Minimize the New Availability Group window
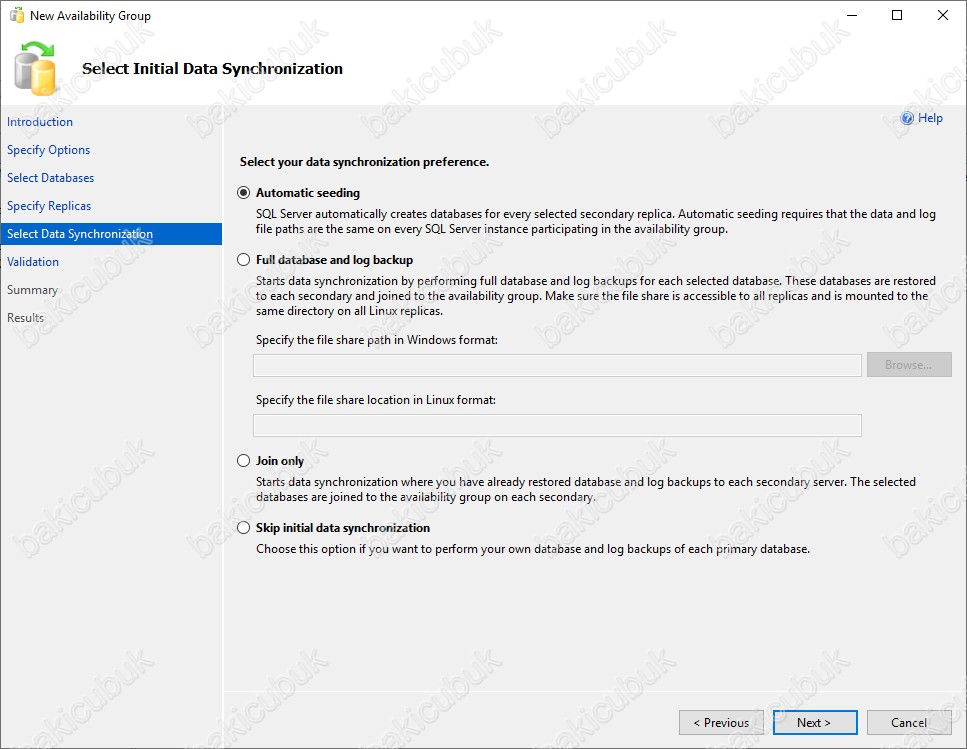Viewport: 967px width, 749px height. click(x=852, y=15)
